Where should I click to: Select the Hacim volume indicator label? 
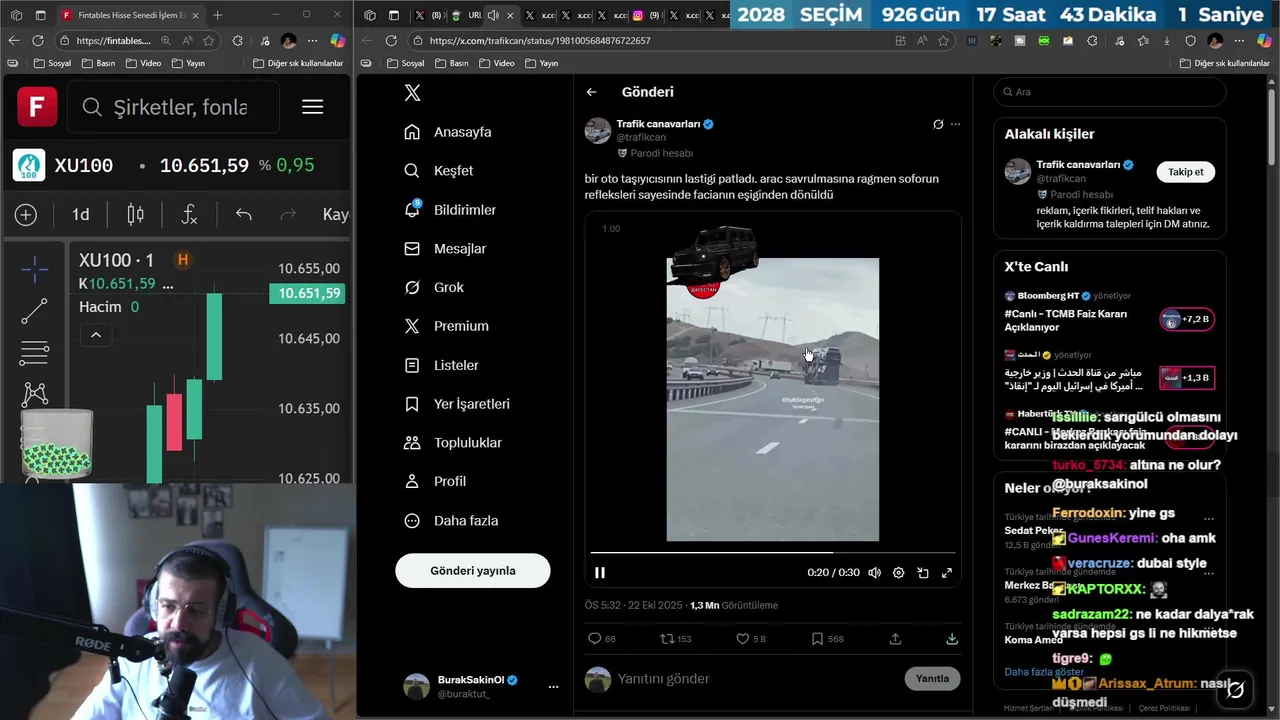click(100, 307)
